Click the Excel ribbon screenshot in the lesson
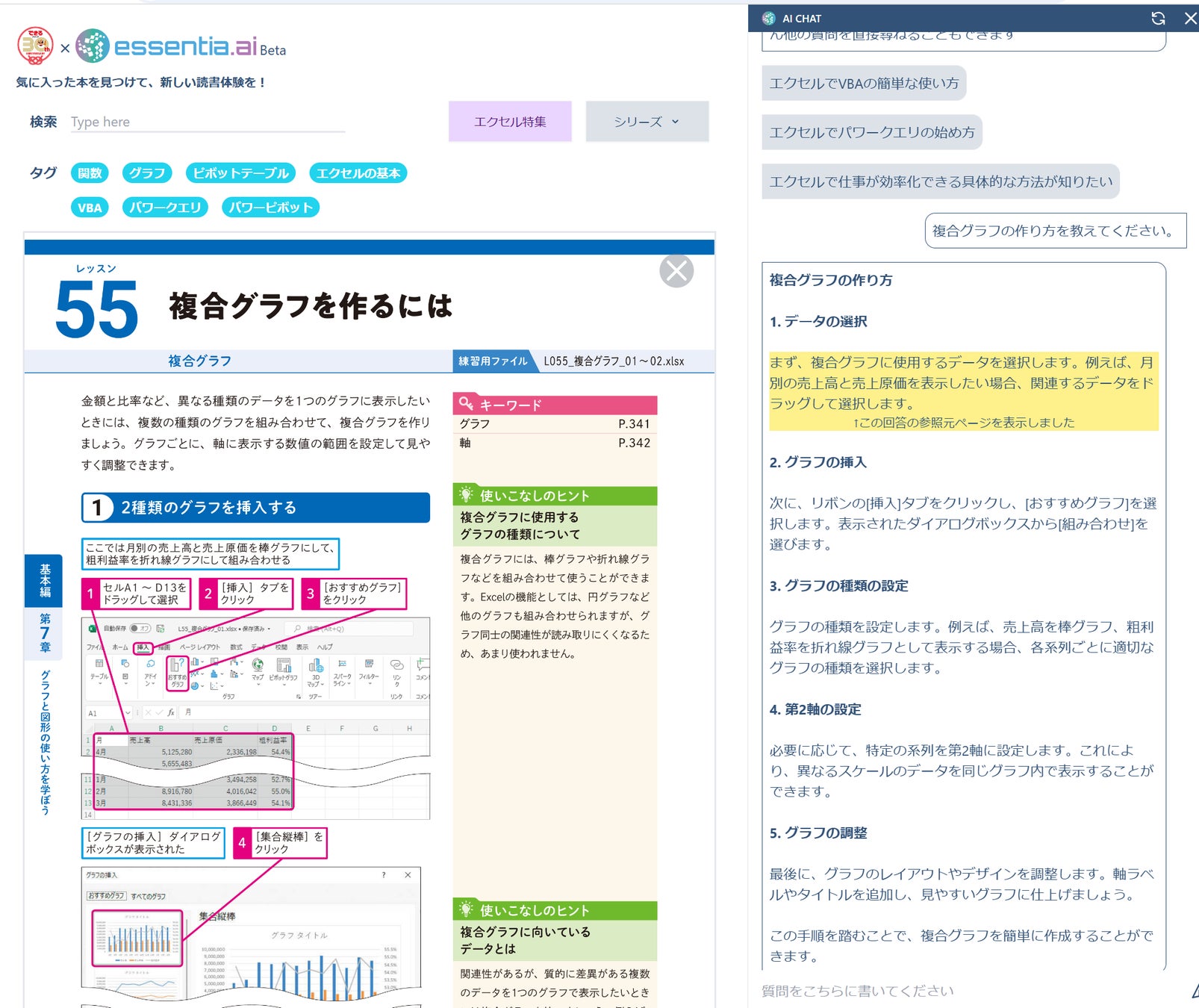The image size is (1199, 1008). [x=255, y=718]
